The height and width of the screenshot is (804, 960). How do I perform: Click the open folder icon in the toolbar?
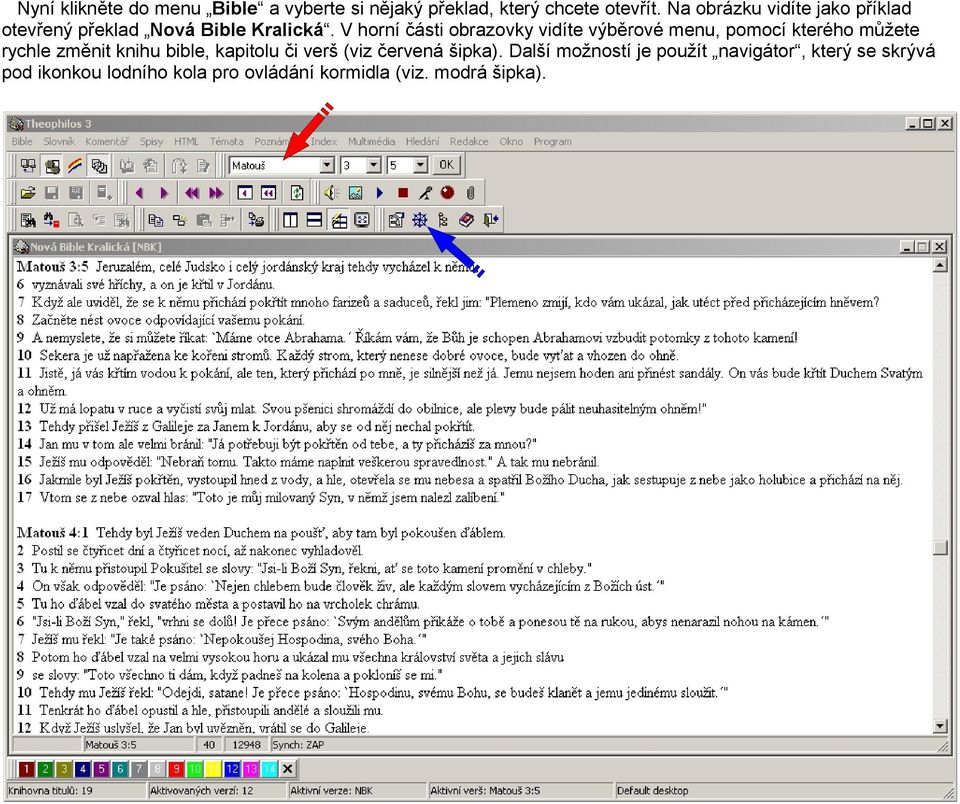pyautogui.click(x=28, y=193)
